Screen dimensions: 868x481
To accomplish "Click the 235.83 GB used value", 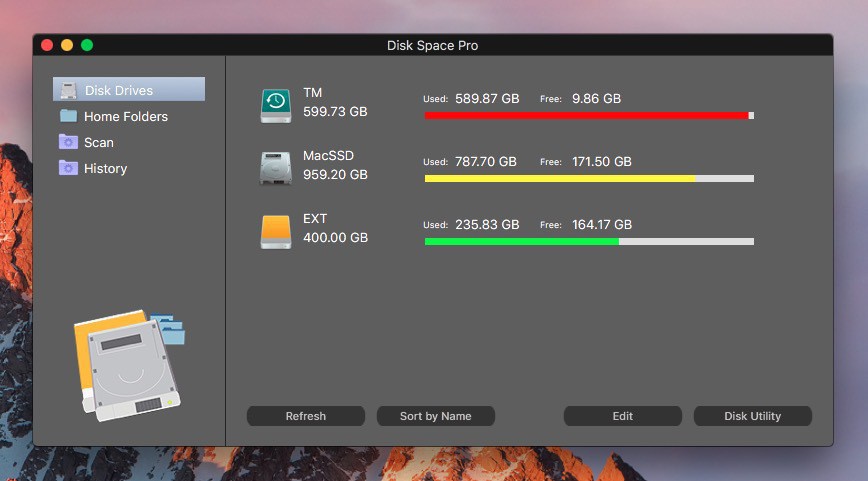I will 487,225.
